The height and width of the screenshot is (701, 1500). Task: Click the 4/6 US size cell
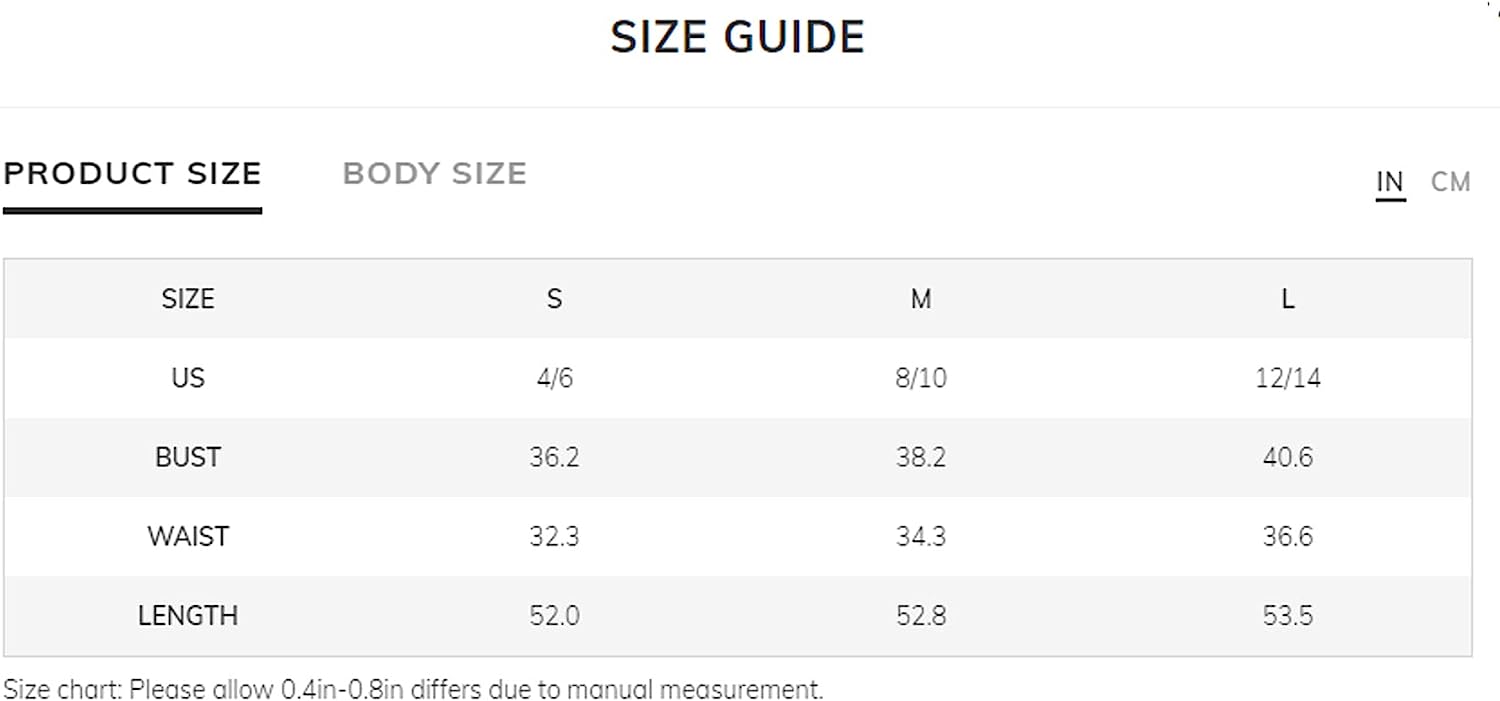(x=554, y=378)
